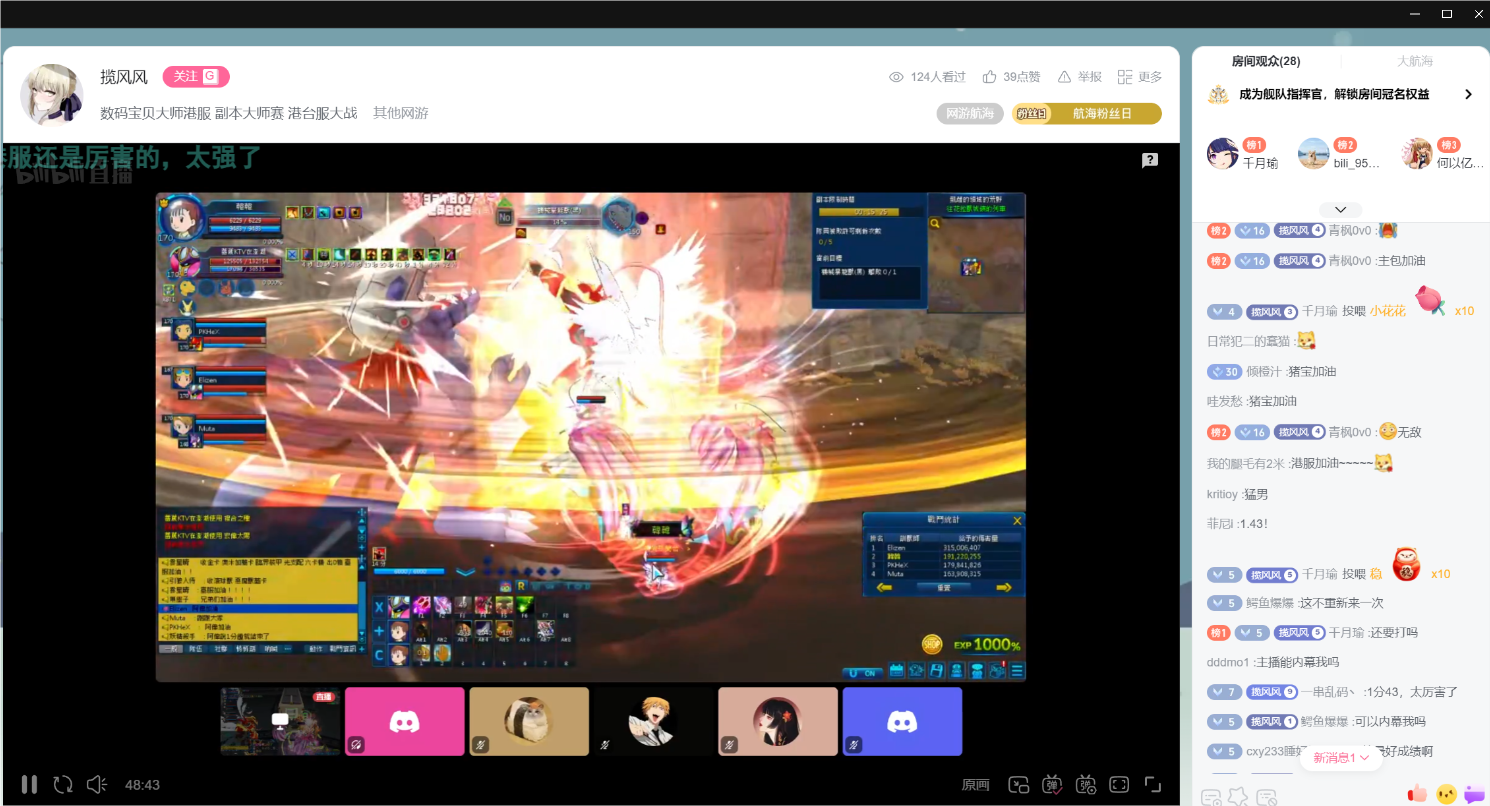Open the star effects icon in chat bar
The height and width of the screenshot is (806, 1490).
1239,797
